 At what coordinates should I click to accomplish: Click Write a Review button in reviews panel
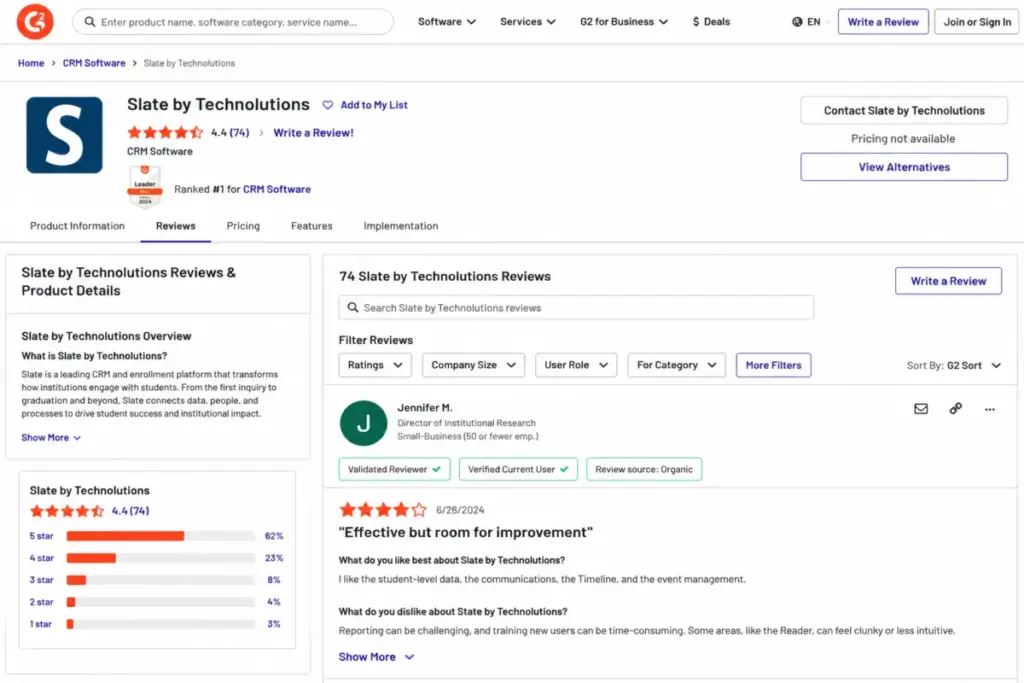point(948,281)
